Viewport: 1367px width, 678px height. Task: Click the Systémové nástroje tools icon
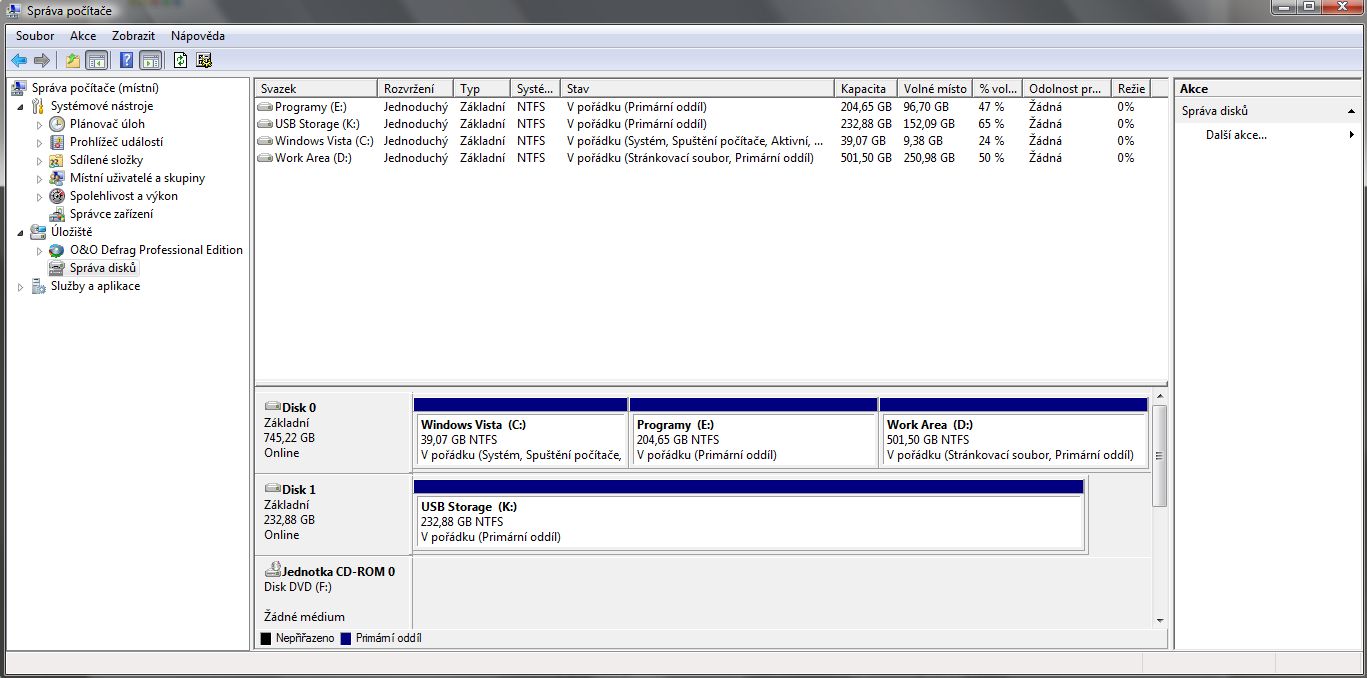38,106
